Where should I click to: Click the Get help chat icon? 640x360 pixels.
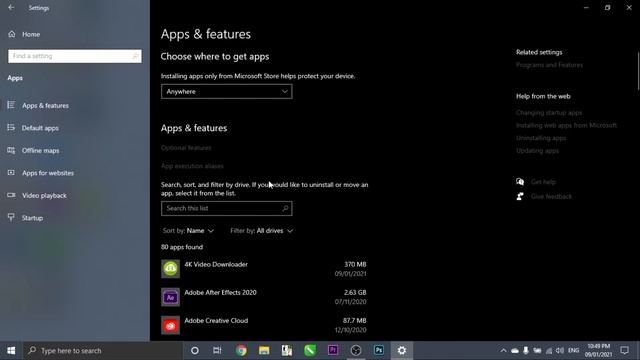coord(520,182)
